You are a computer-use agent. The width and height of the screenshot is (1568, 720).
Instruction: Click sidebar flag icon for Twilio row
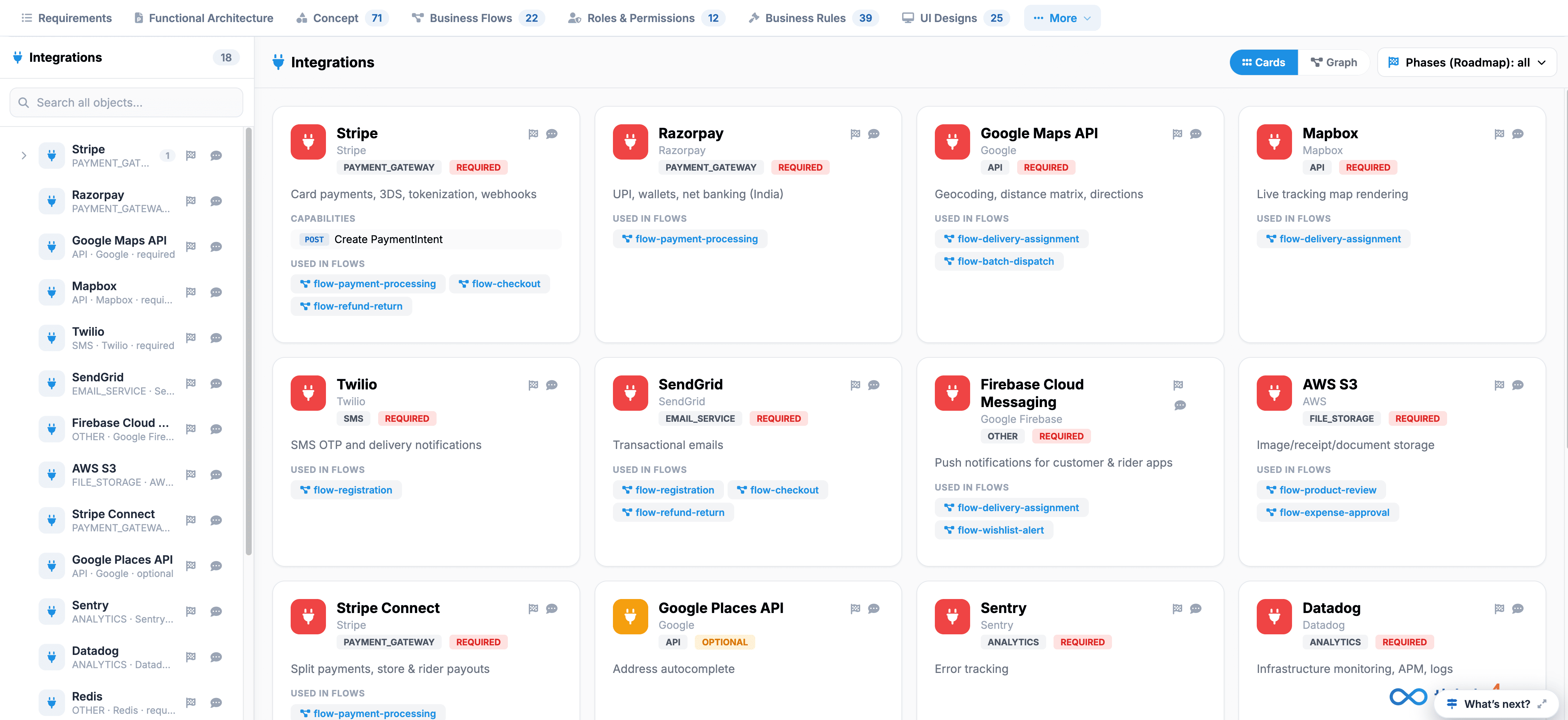(x=190, y=338)
